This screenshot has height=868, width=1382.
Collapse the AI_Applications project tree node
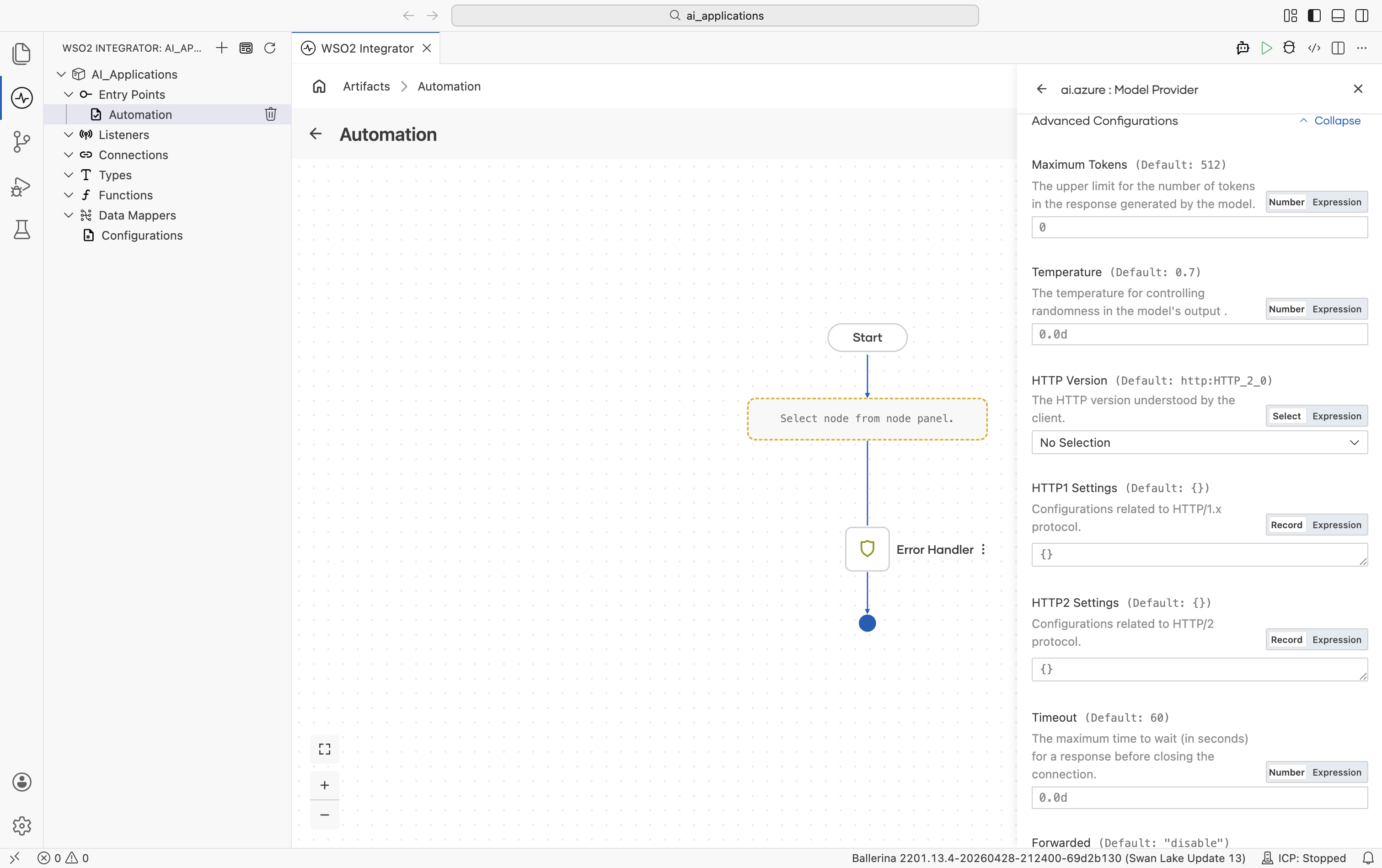tap(61, 74)
